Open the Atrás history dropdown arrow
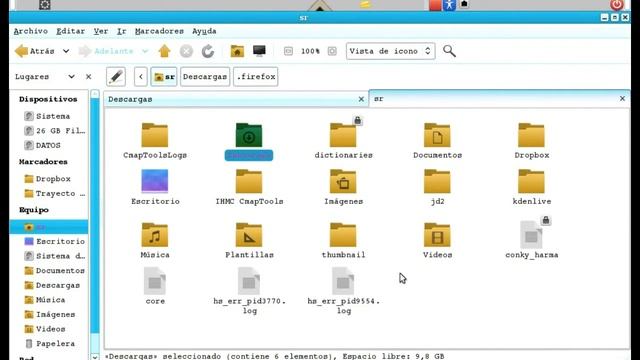Image resolution: width=640 pixels, height=360 pixels. (x=66, y=51)
